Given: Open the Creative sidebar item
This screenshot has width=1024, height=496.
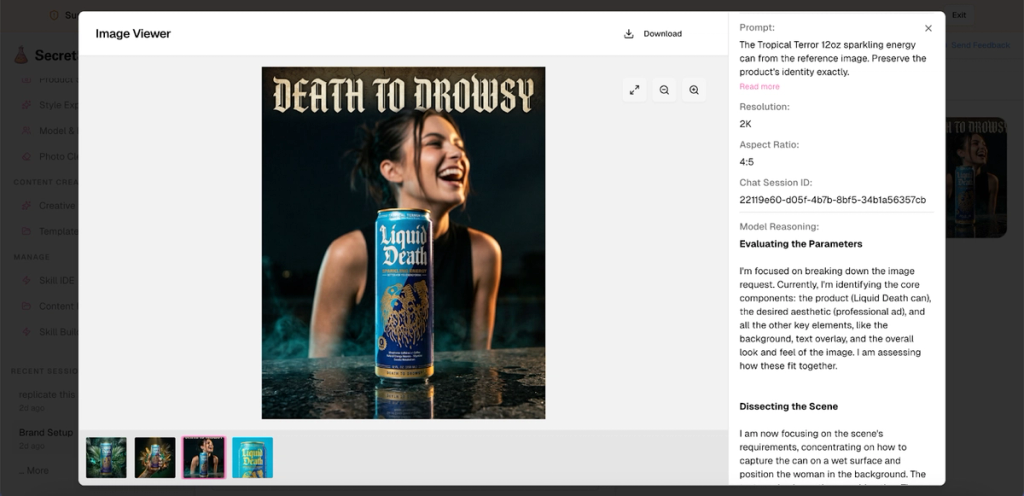Looking at the screenshot, I should click(56, 206).
